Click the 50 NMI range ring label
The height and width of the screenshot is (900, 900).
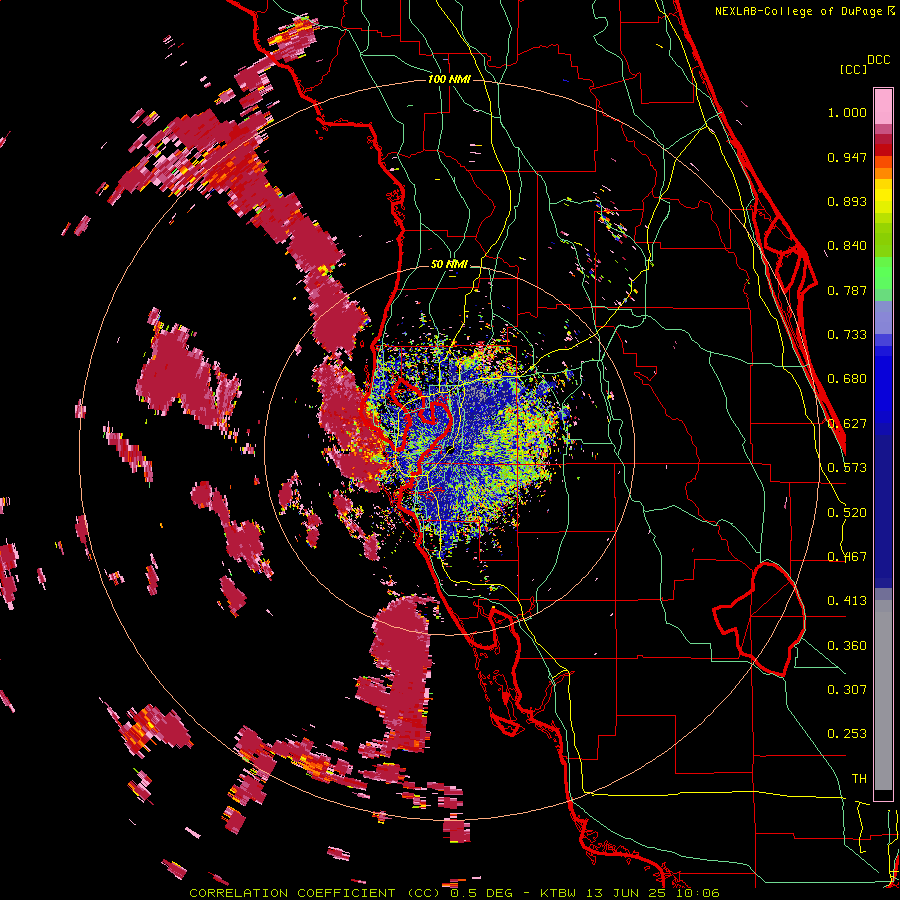[x=449, y=264]
